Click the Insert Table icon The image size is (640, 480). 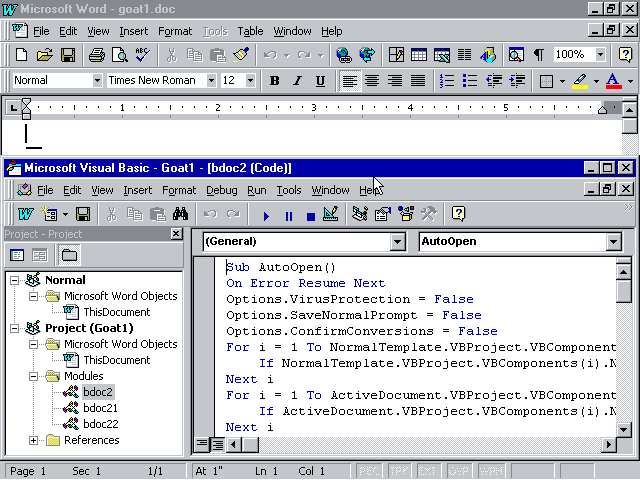[419, 55]
